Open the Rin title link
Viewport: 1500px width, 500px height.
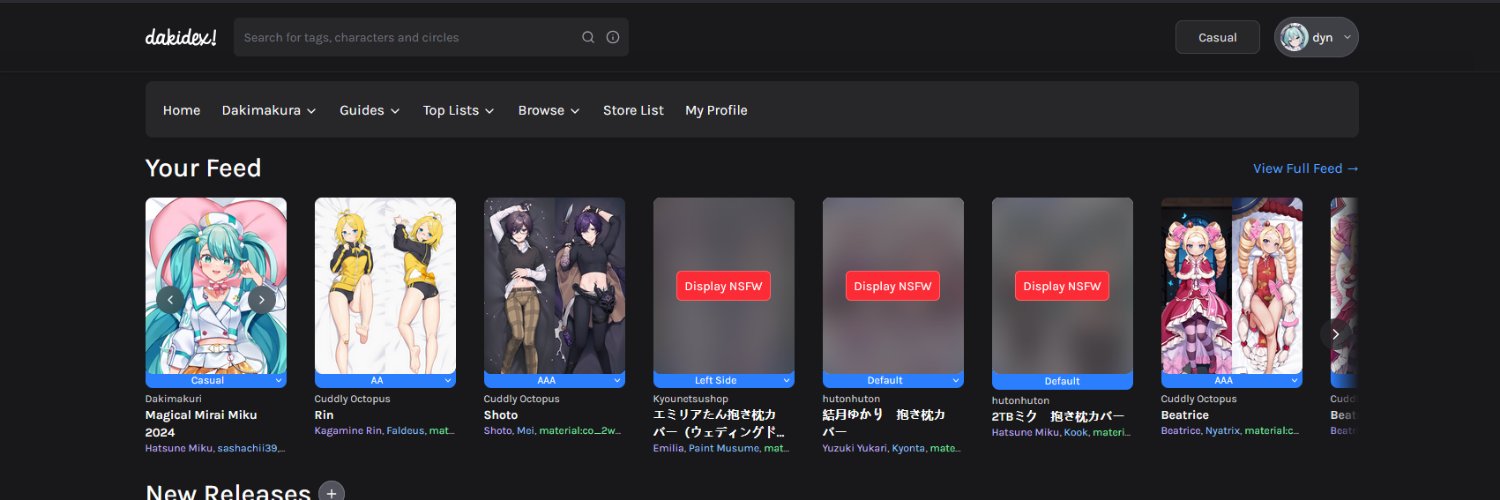click(324, 415)
